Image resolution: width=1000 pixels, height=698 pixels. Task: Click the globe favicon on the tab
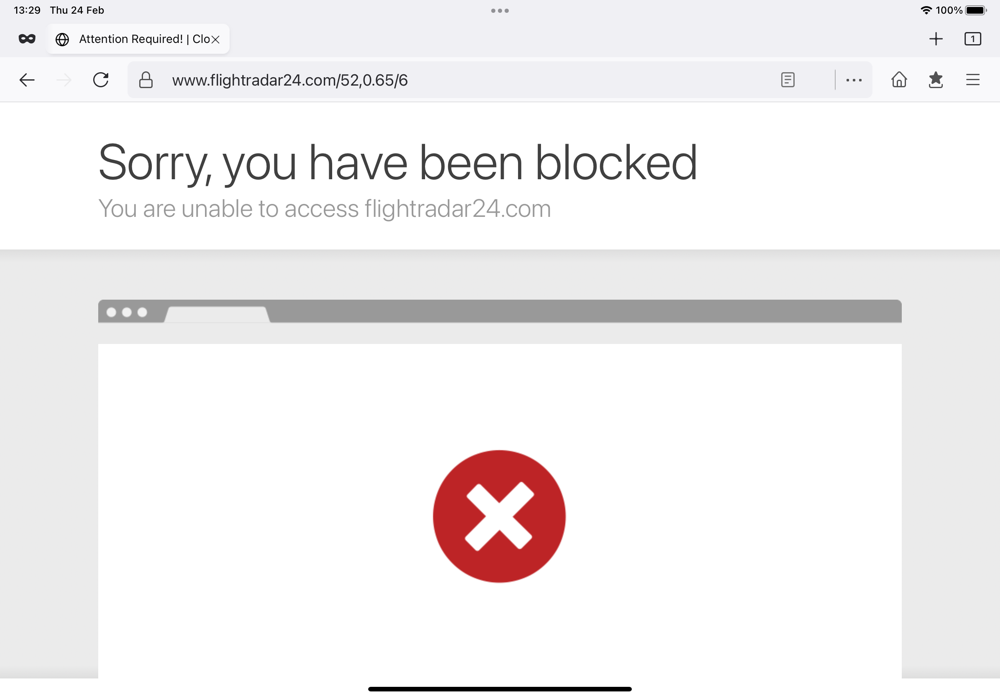[x=62, y=40]
